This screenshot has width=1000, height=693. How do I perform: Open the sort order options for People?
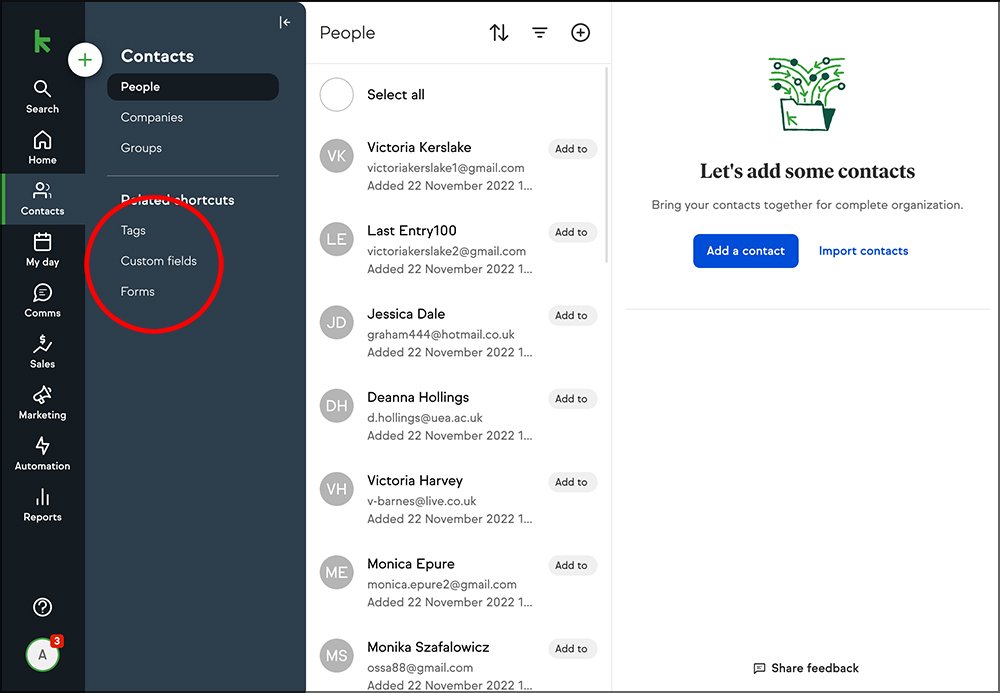pyautogui.click(x=499, y=33)
